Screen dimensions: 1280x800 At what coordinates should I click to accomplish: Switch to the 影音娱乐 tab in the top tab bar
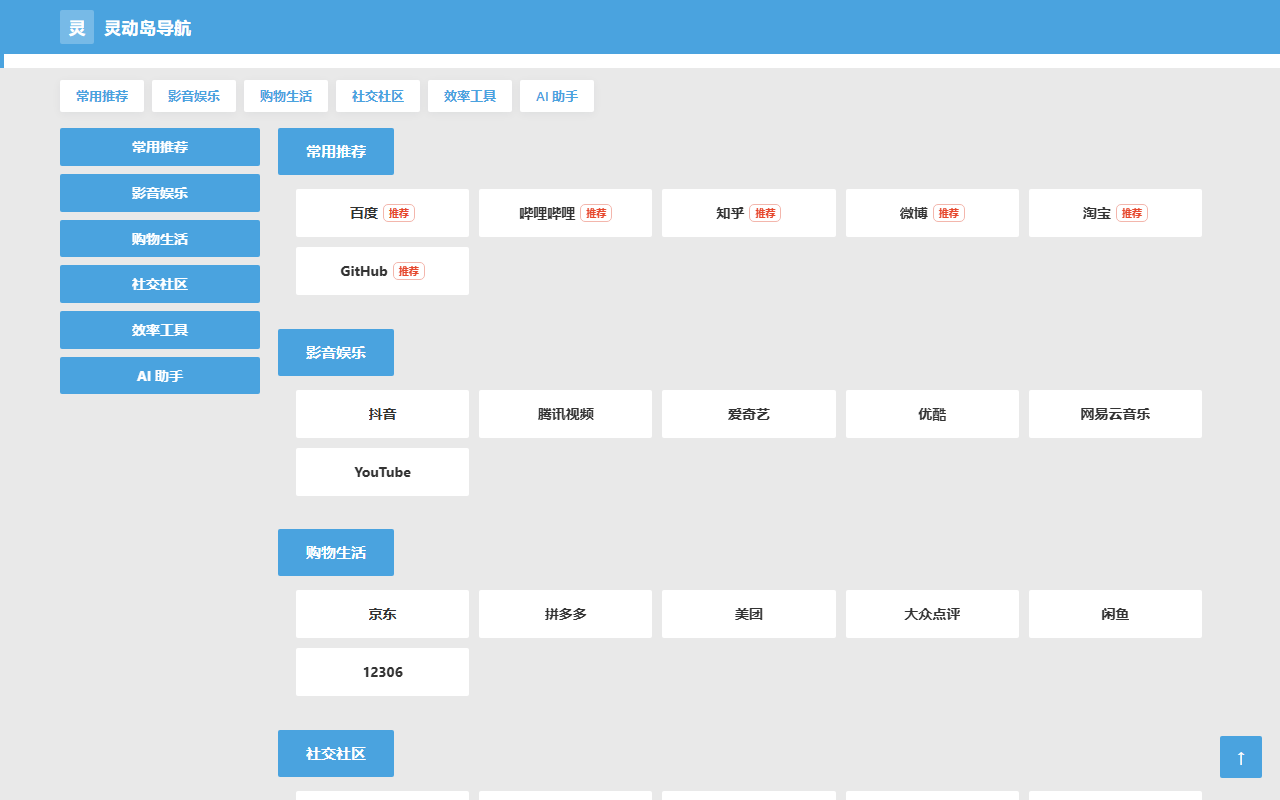194,96
